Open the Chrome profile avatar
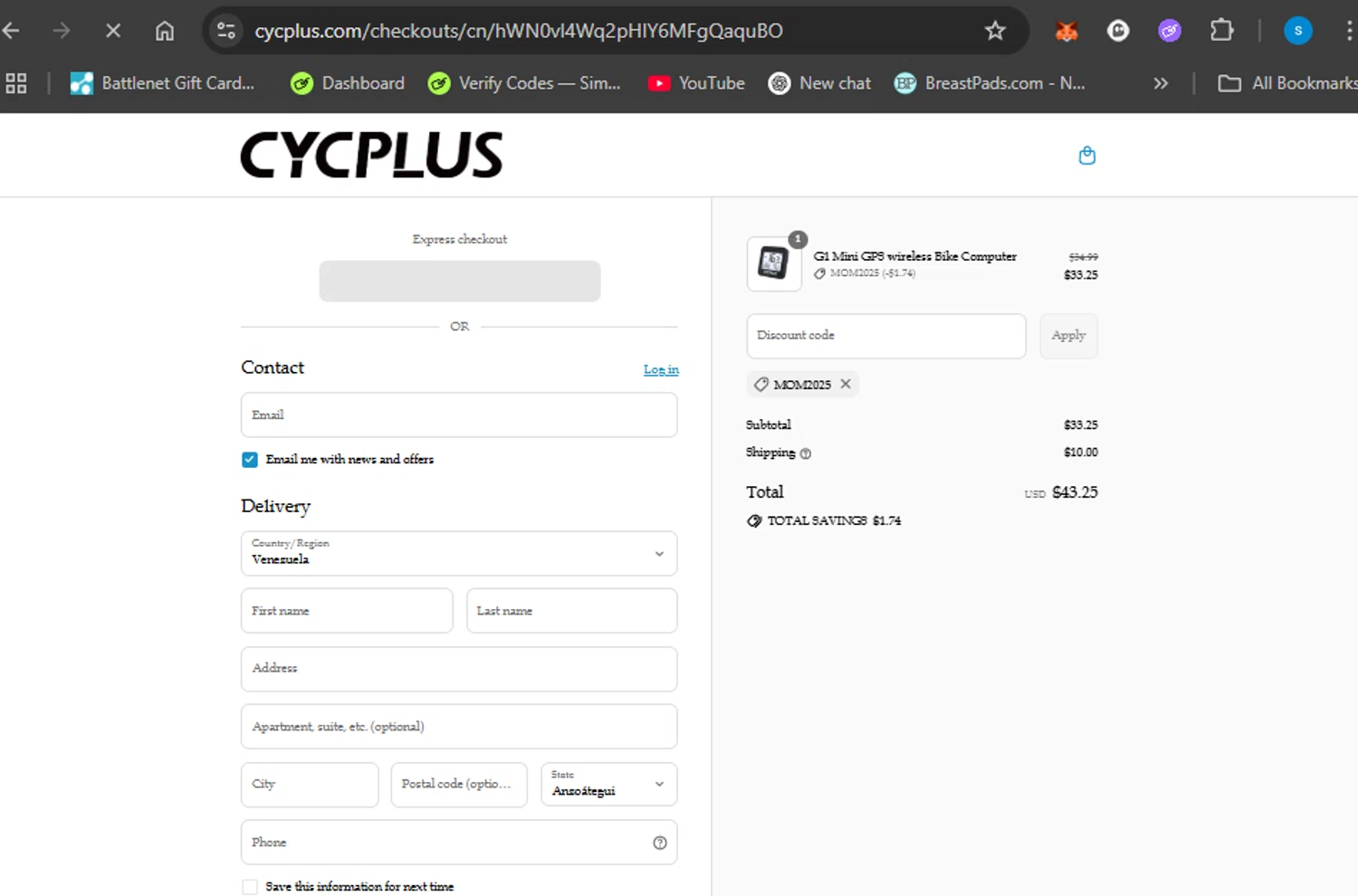Viewport: 1358px width, 896px height. [x=1298, y=31]
